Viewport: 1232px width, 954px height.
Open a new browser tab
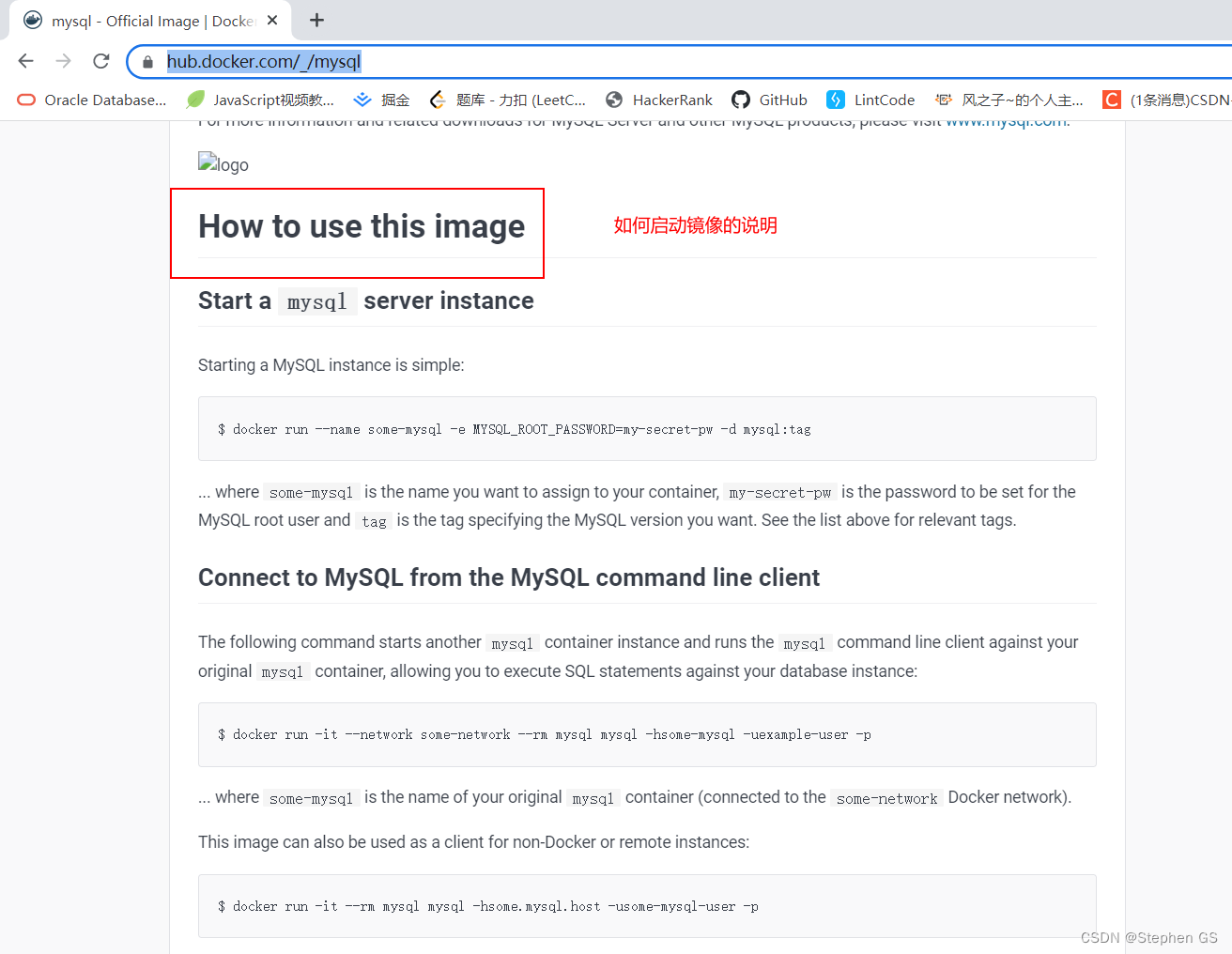pos(317,20)
